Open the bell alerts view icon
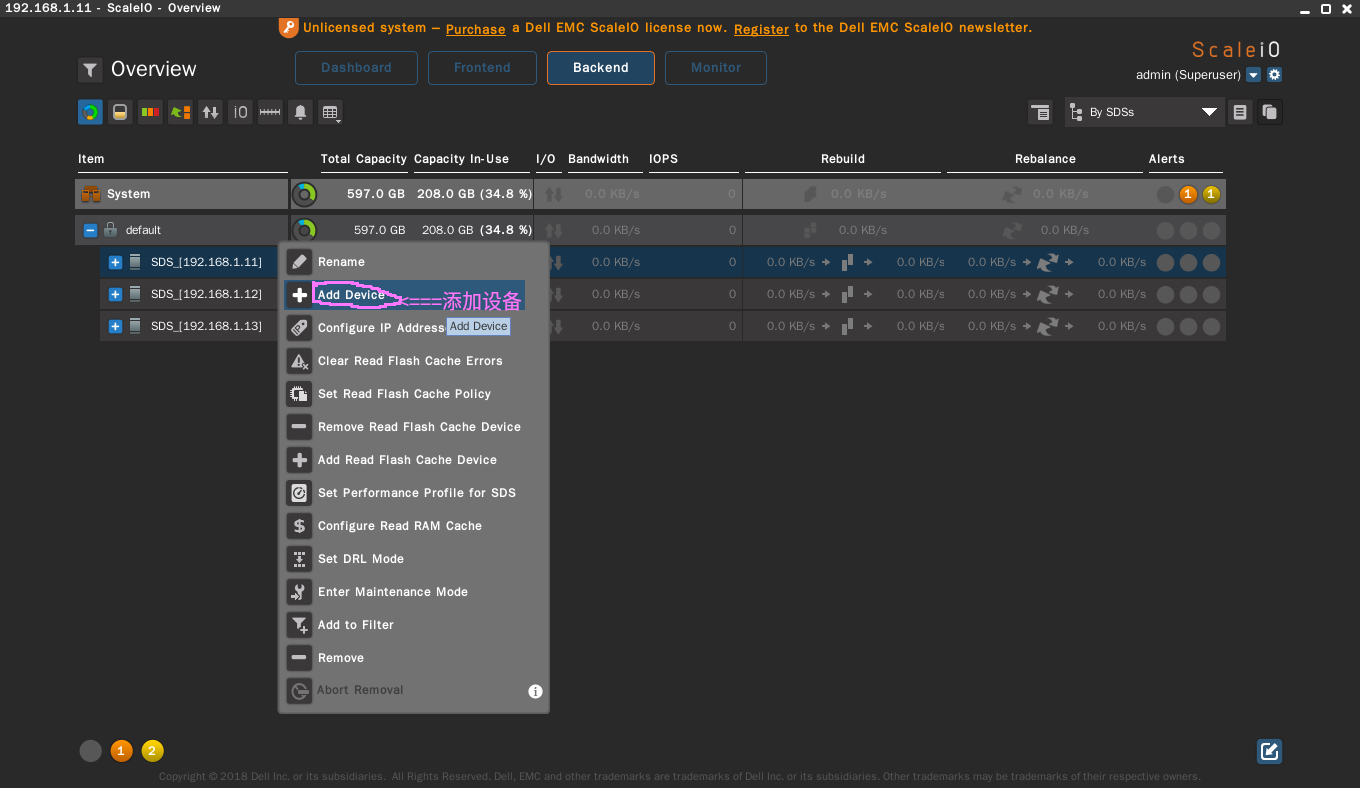 tap(300, 112)
